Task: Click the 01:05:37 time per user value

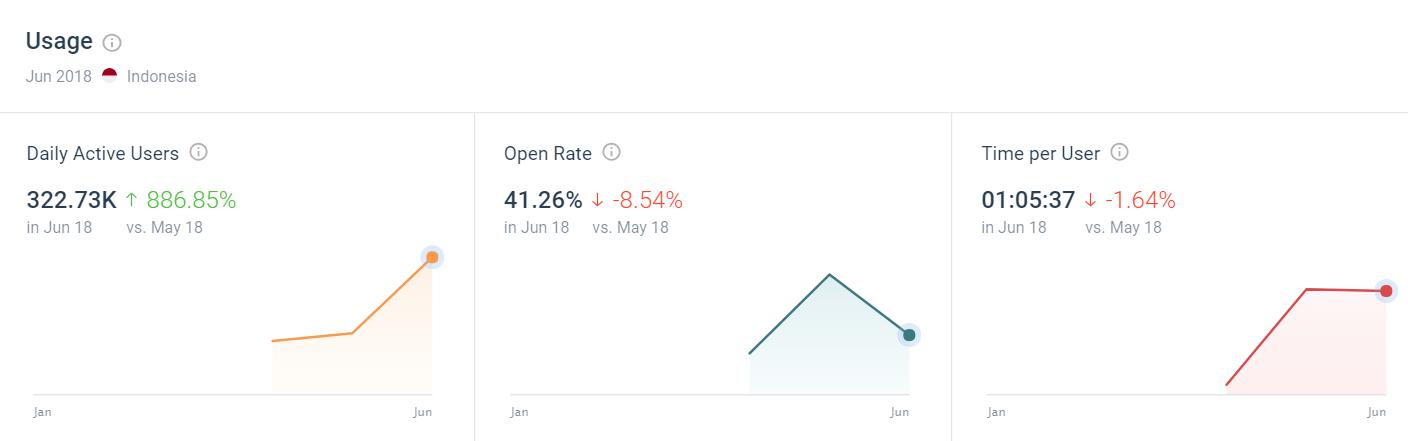Action: (1028, 200)
